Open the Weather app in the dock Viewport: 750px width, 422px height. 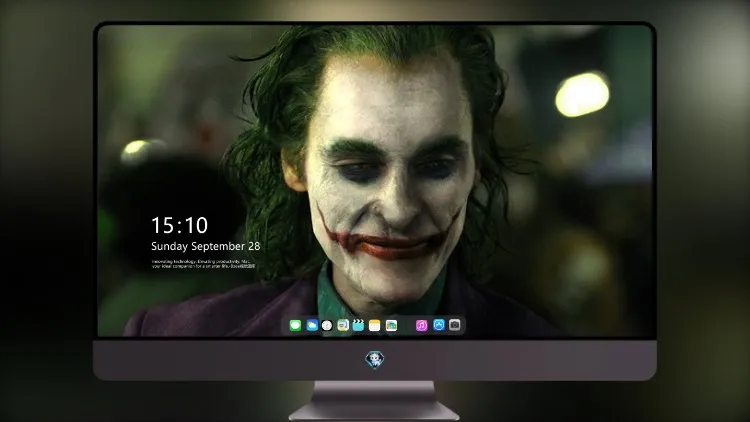(312, 325)
